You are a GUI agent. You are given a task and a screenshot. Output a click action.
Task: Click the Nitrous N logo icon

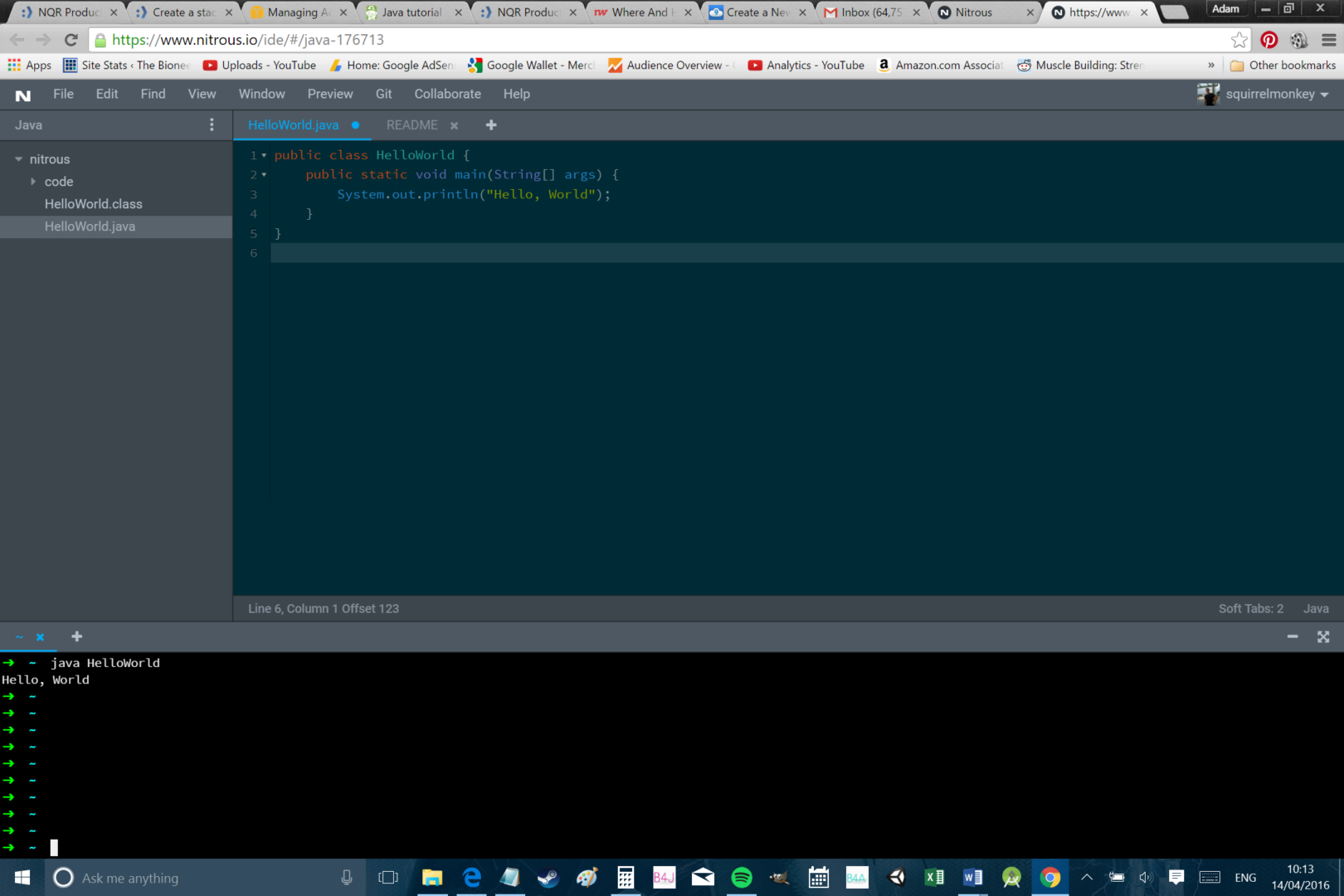[23, 95]
